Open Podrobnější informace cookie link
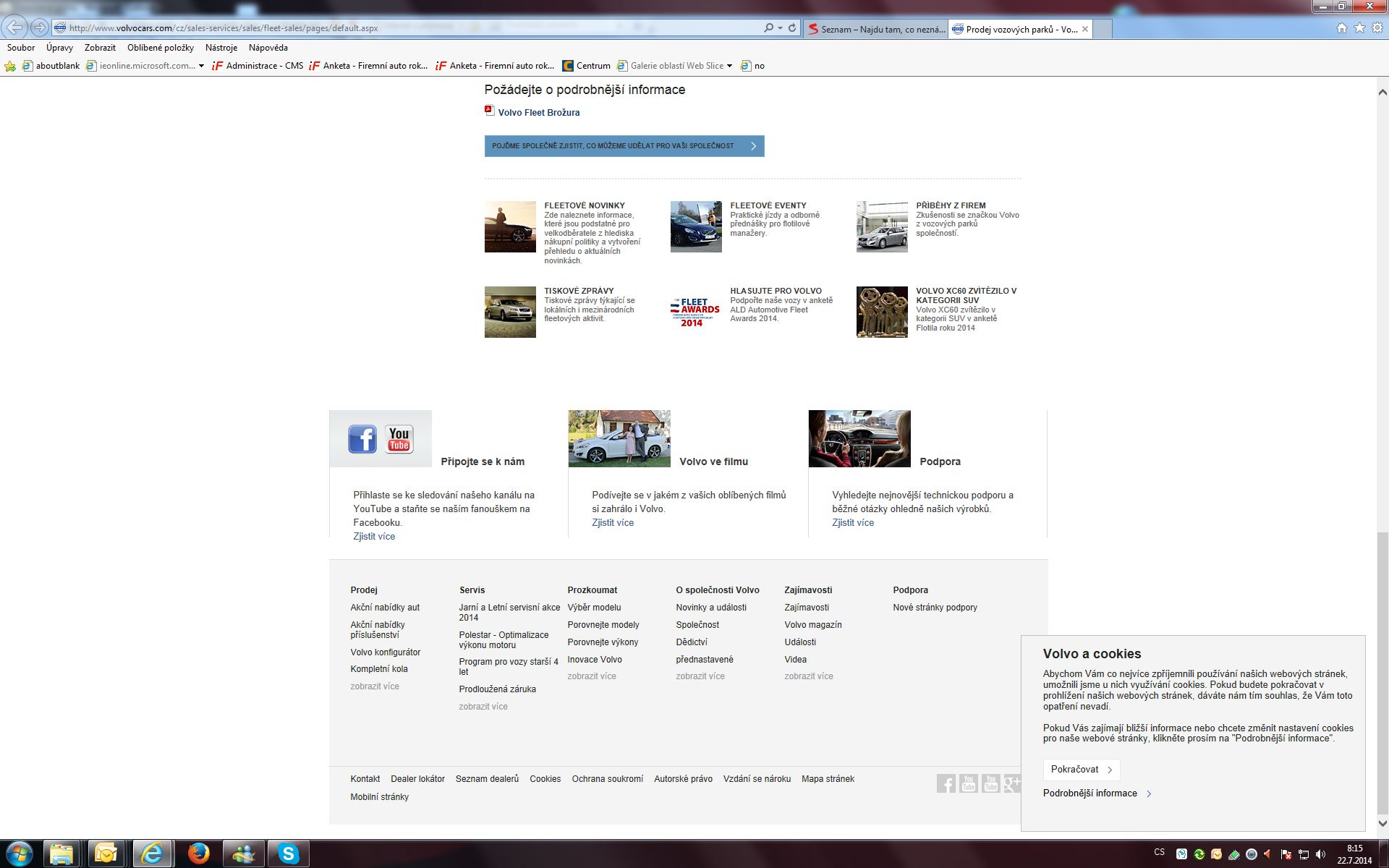This screenshot has width=1389, height=868. (x=1097, y=793)
